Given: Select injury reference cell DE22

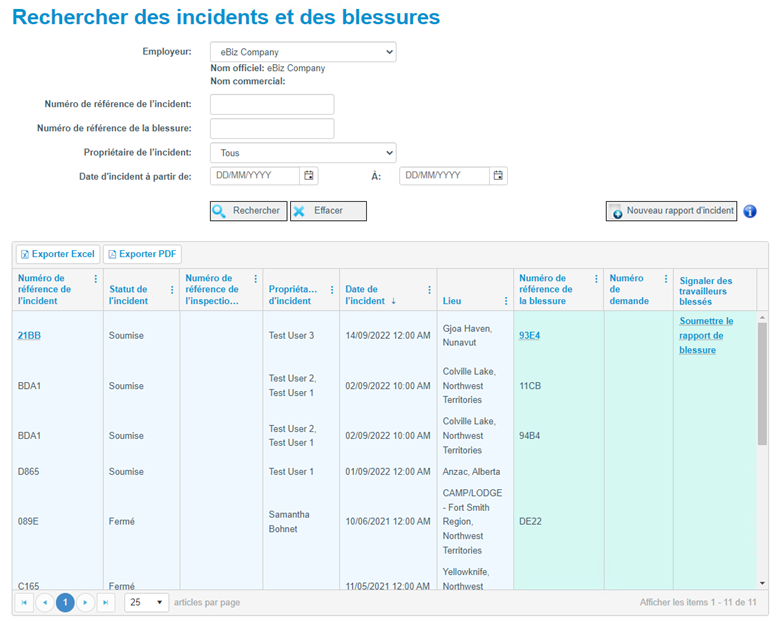Looking at the screenshot, I should [530, 521].
